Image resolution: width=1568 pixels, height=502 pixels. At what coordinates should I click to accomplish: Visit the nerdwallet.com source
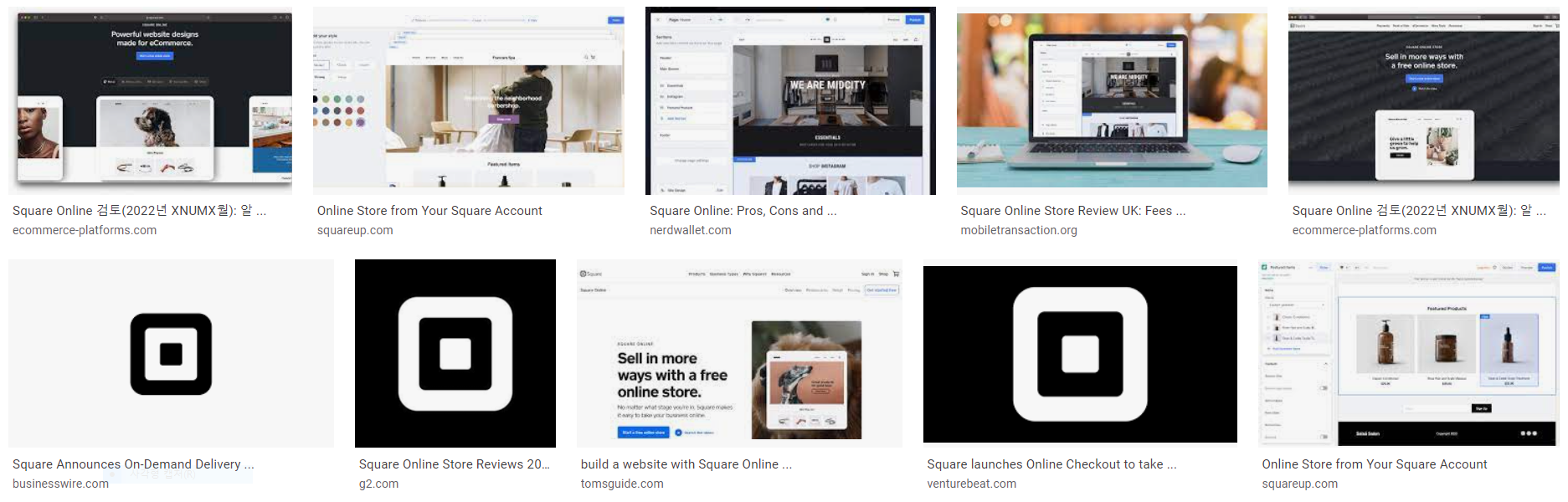(x=691, y=230)
